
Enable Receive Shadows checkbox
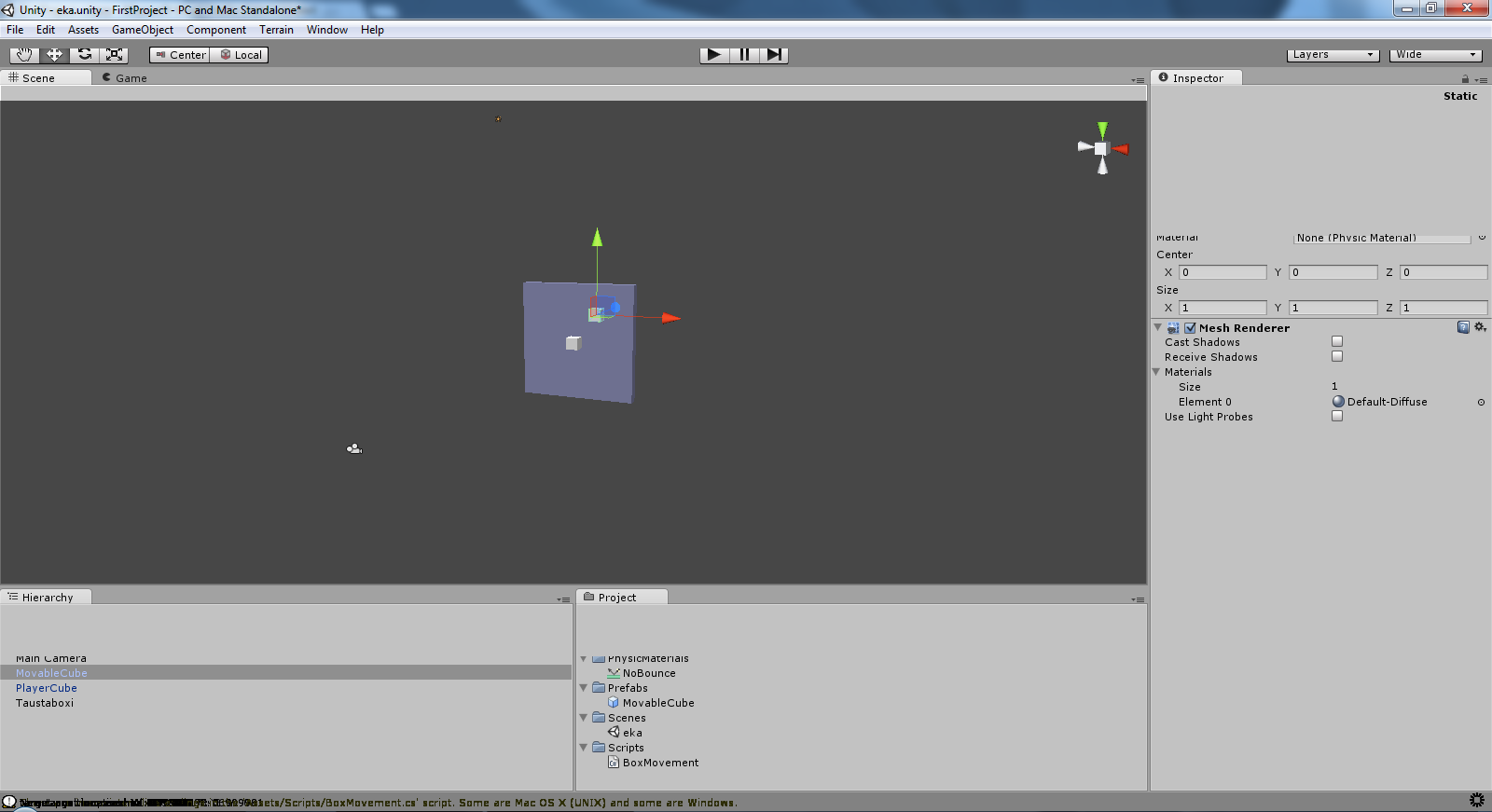(1337, 356)
